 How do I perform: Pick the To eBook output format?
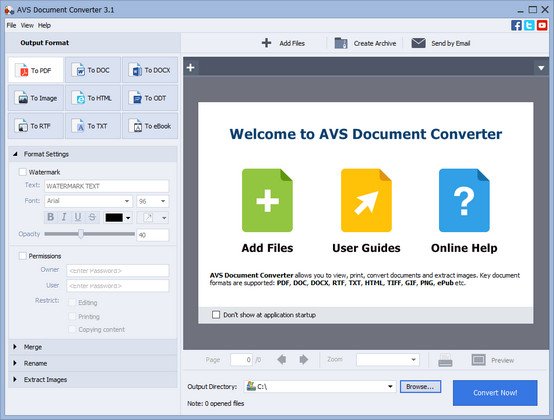(x=150, y=126)
